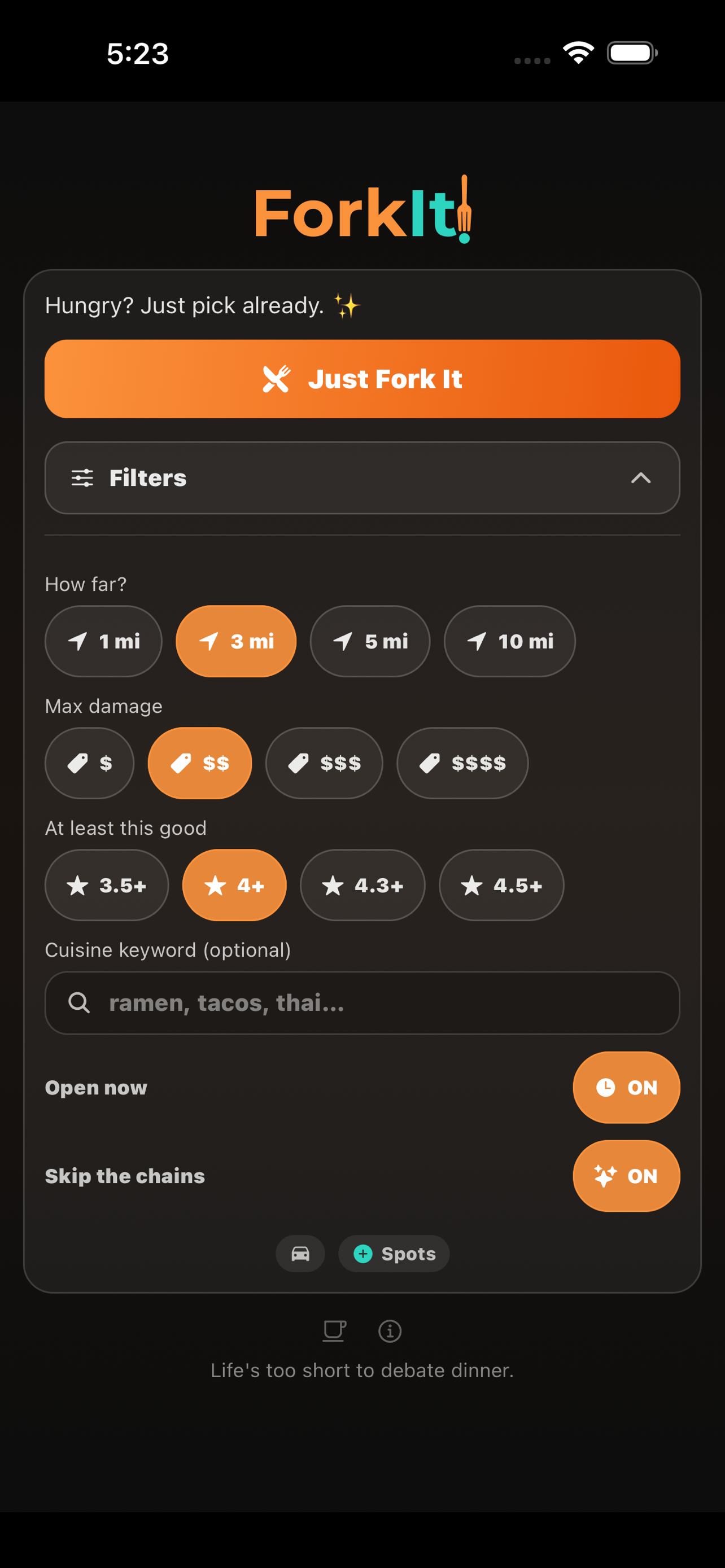Select the 1 mi distance chip
The width and height of the screenshot is (725, 1568).
tap(103, 641)
